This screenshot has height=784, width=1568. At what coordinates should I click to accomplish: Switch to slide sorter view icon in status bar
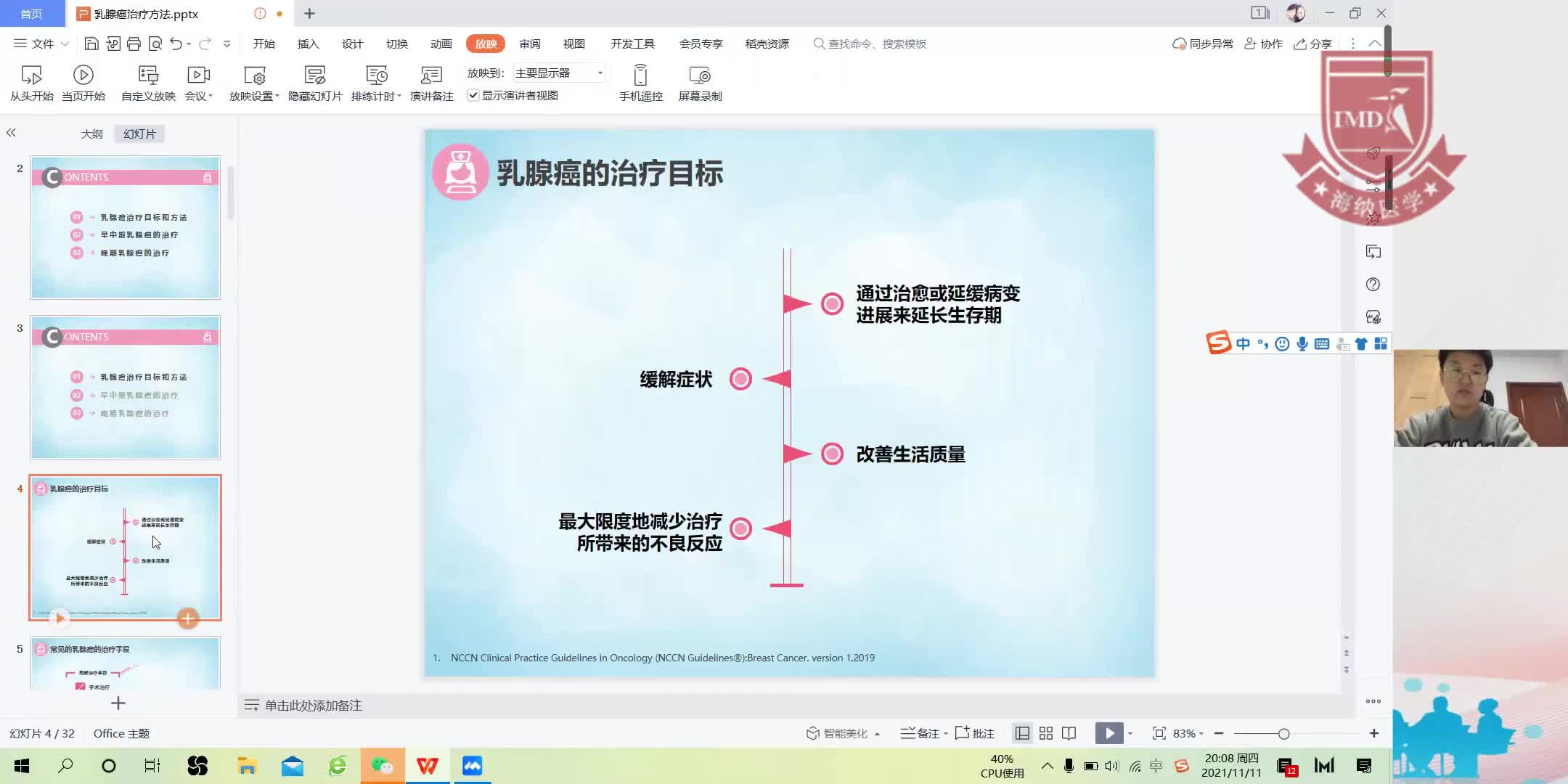1046,733
